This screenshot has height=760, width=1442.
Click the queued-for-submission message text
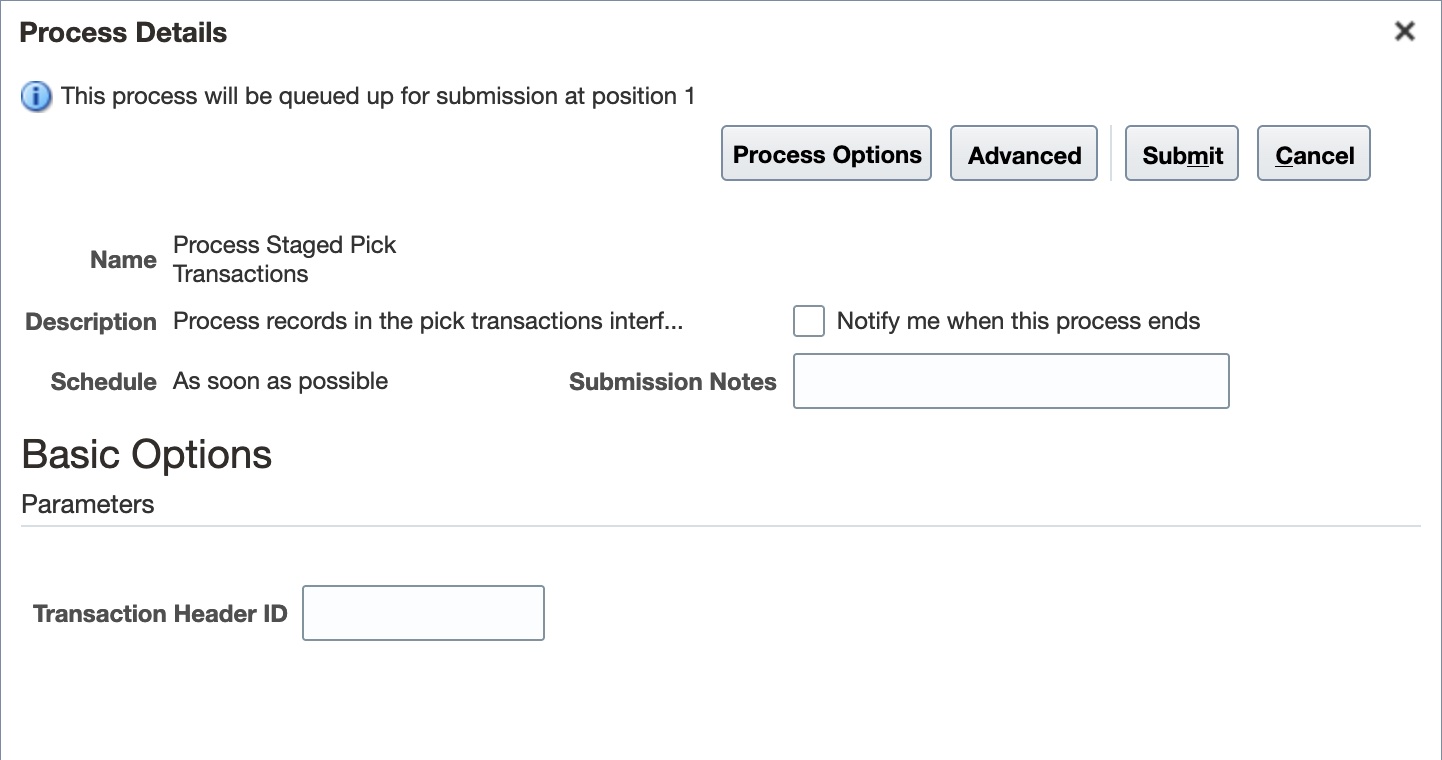click(x=377, y=96)
